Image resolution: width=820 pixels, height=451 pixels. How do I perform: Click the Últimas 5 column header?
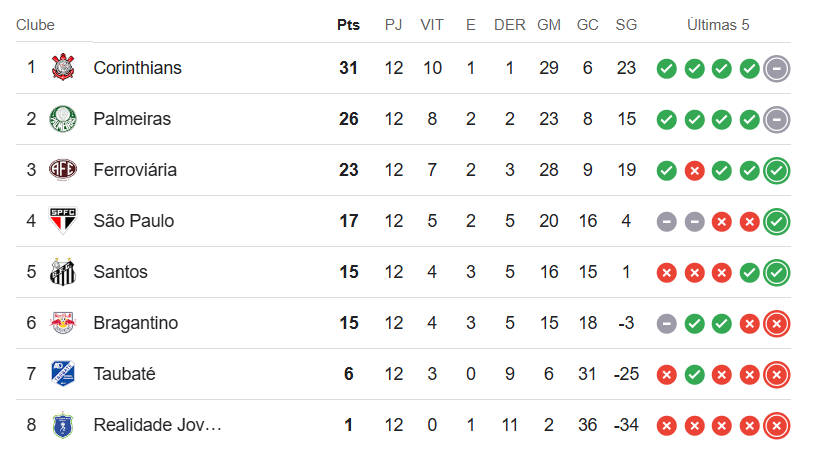coord(718,25)
